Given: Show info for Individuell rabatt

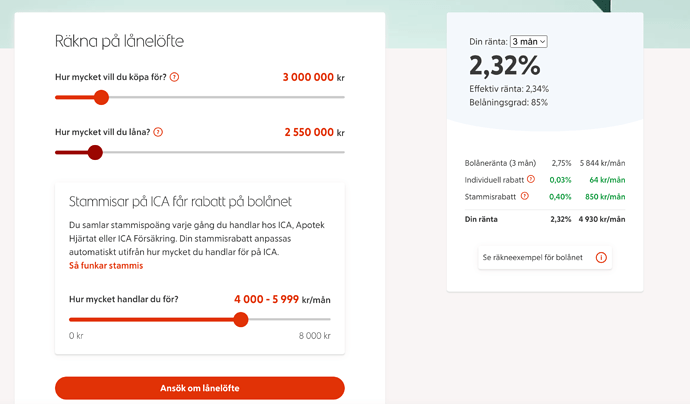Looking at the screenshot, I should (531, 179).
